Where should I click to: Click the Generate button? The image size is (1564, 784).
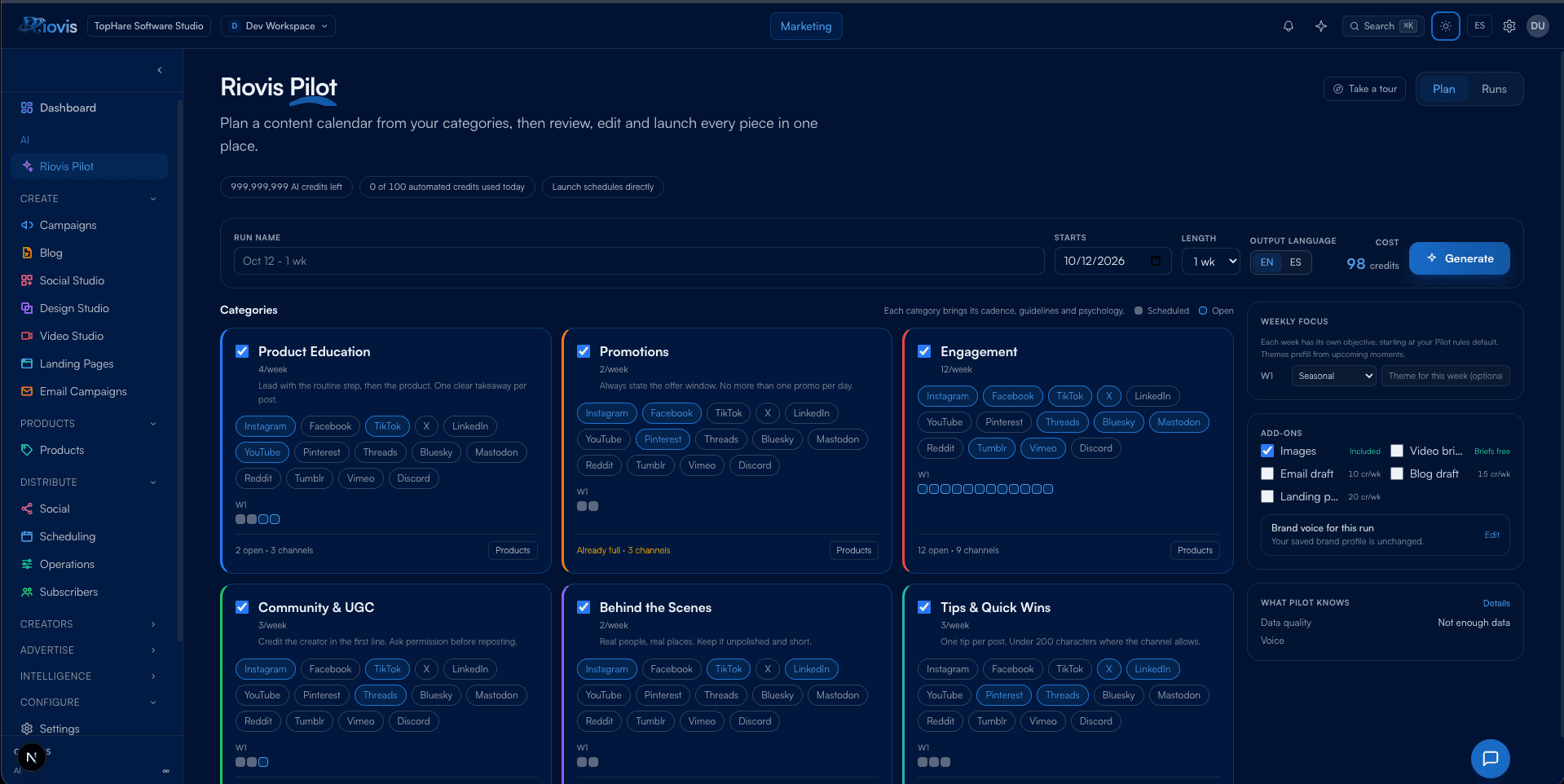1460,258
